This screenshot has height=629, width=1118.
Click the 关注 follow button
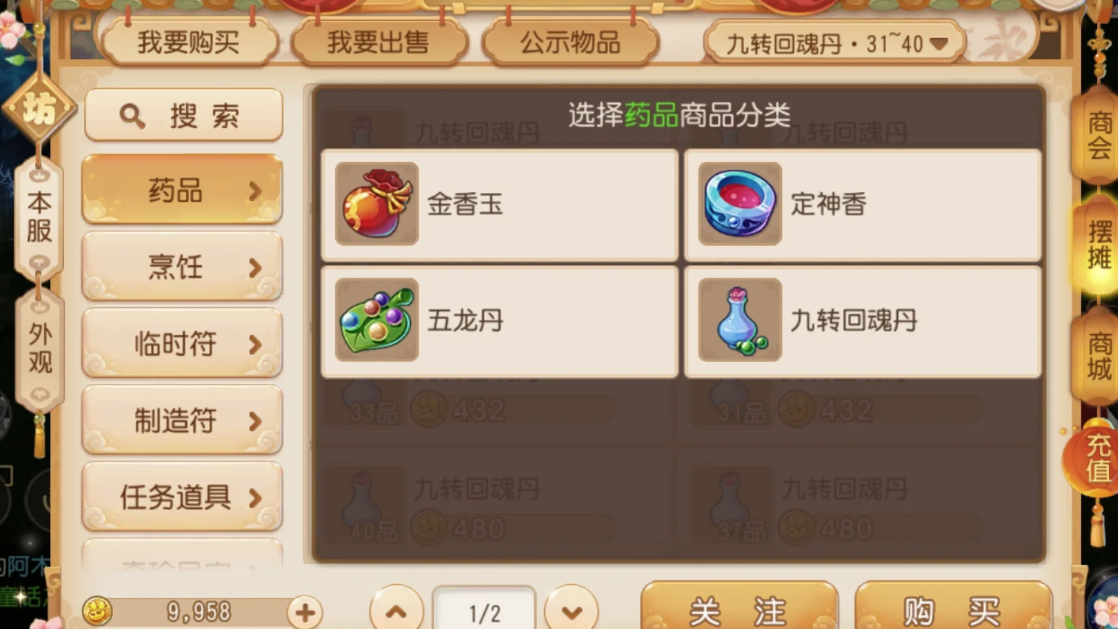739,609
